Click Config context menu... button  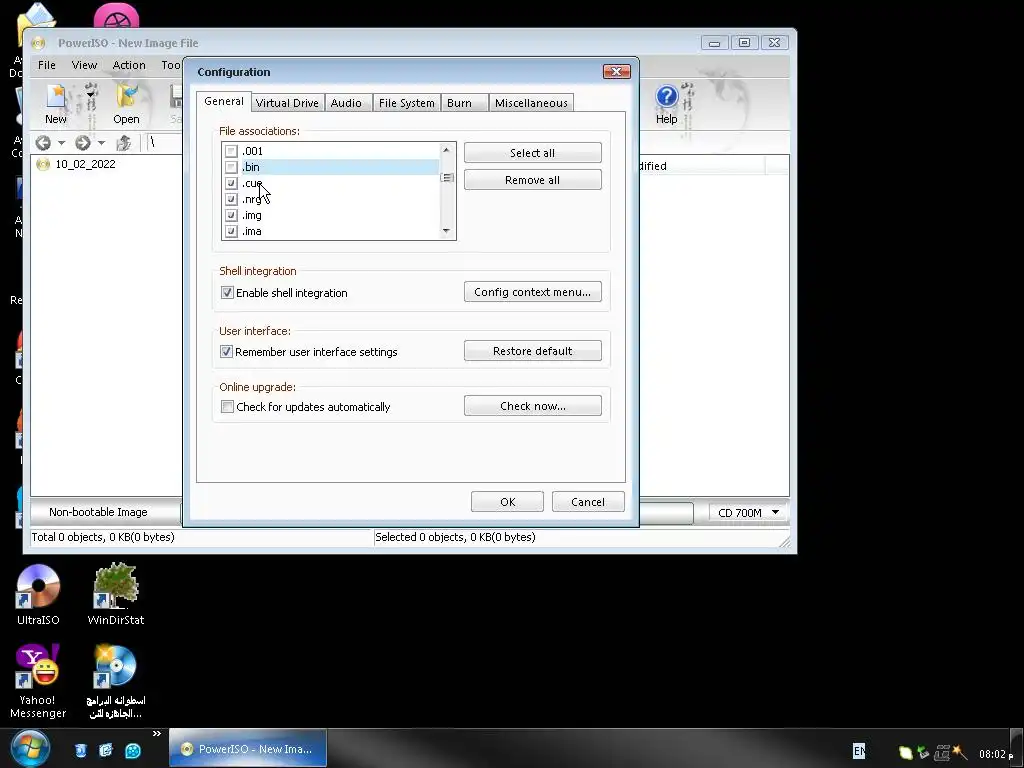pyautogui.click(x=532, y=292)
